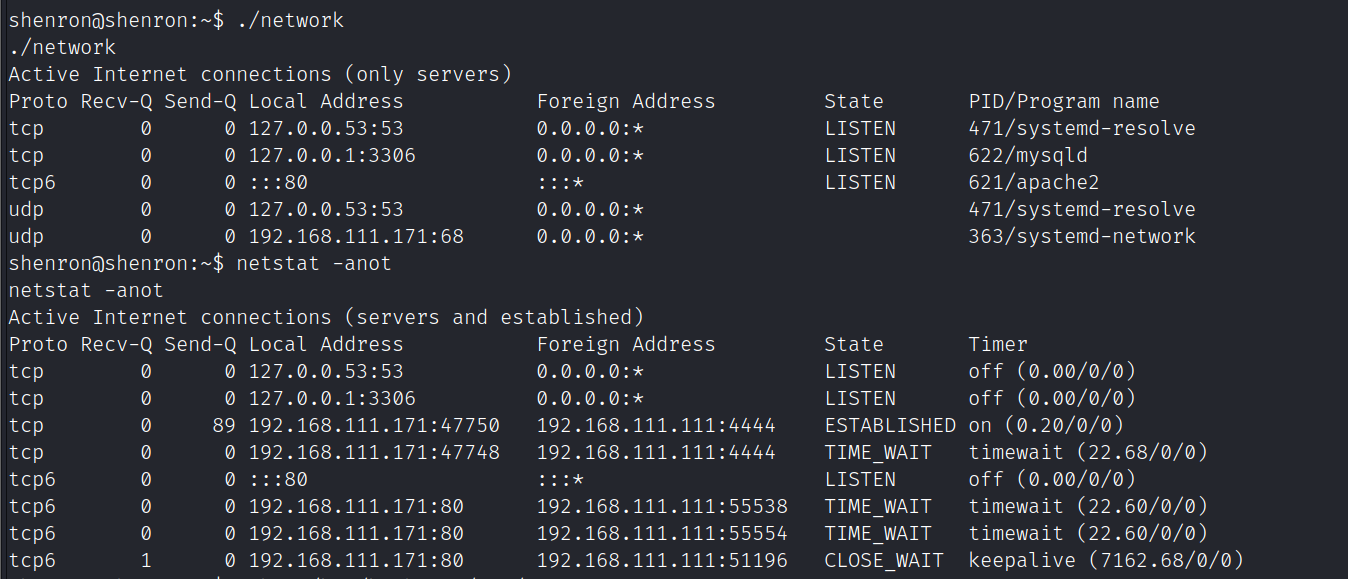Select the ESTABLISHED connection state
The image size is (1348, 579).
point(889,425)
